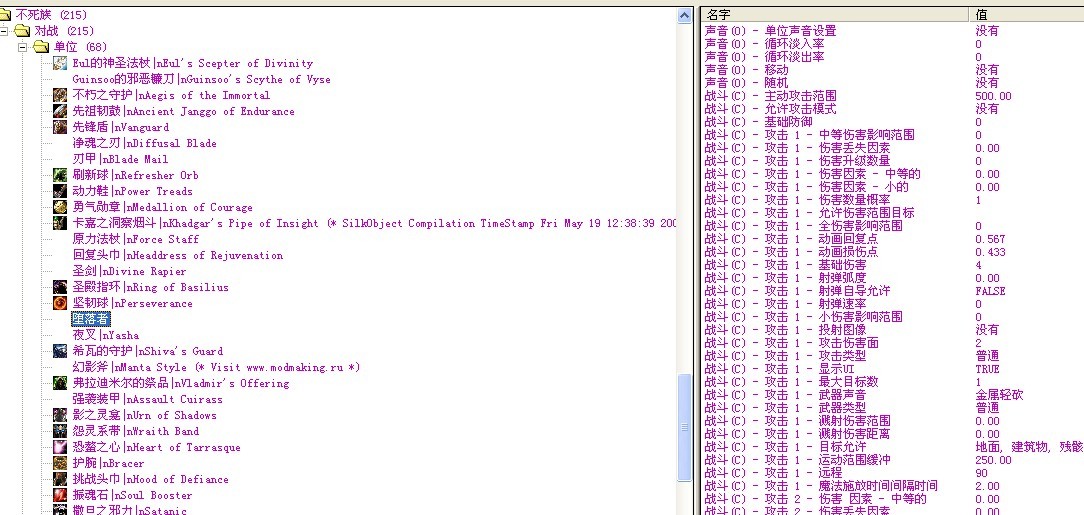Click the Bracer item icon

pos(60,463)
